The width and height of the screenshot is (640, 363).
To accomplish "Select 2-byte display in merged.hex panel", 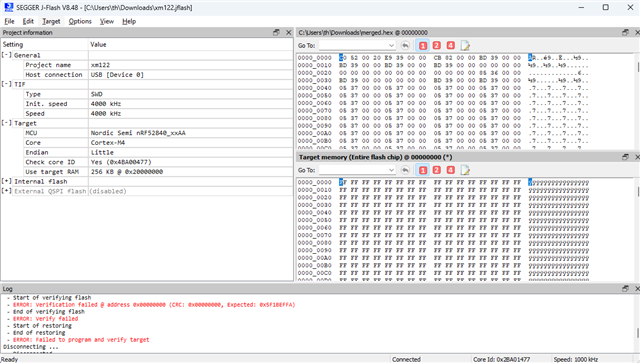I will coord(437,45).
